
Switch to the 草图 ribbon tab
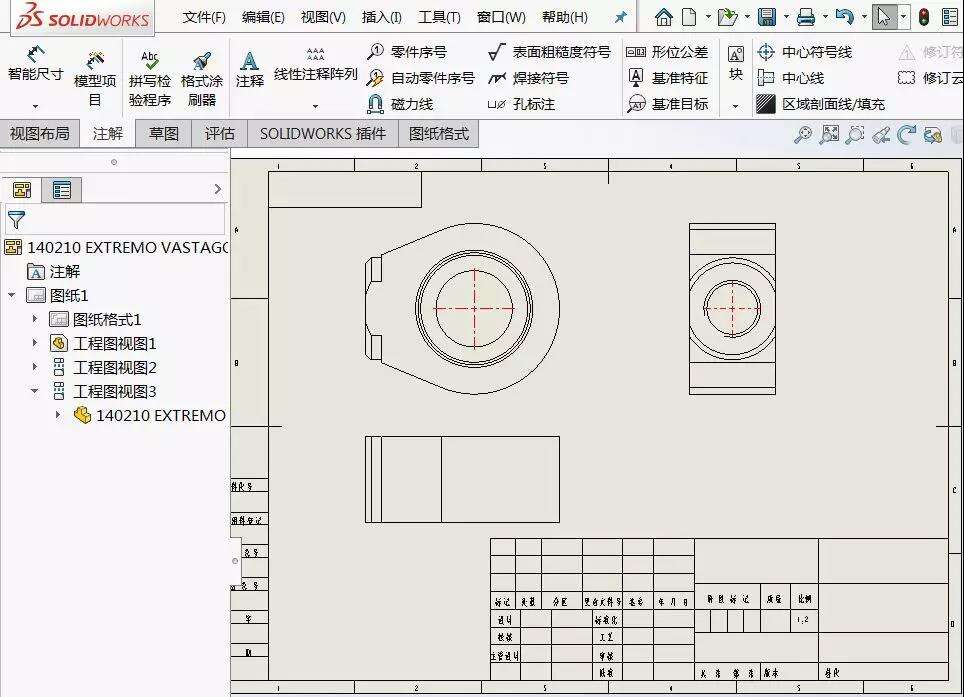point(163,133)
